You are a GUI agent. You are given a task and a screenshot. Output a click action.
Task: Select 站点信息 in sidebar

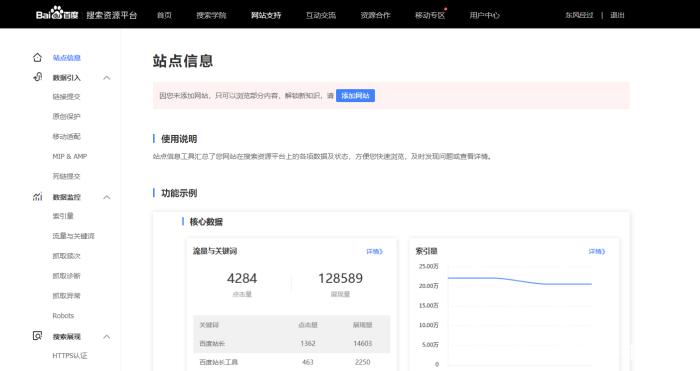pos(67,58)
